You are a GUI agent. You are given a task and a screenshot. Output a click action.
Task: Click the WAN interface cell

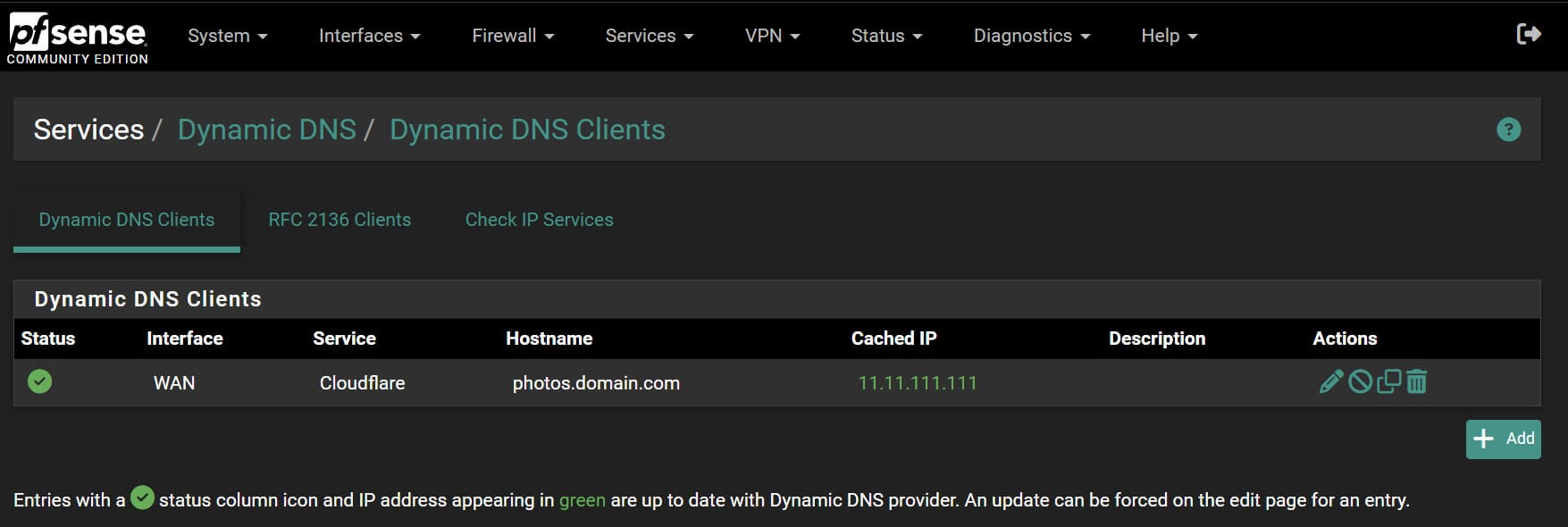[x=174, y=383]
